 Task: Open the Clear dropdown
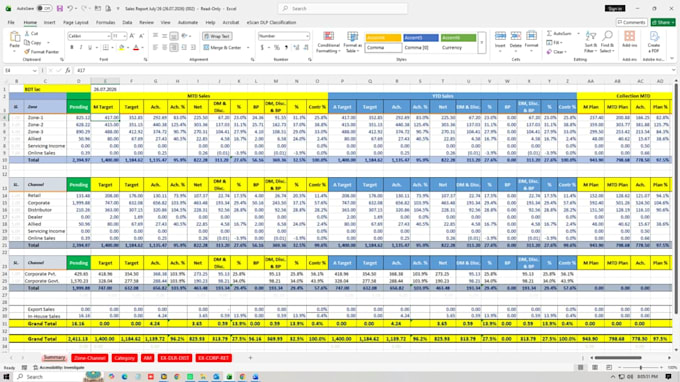point(556,52)
